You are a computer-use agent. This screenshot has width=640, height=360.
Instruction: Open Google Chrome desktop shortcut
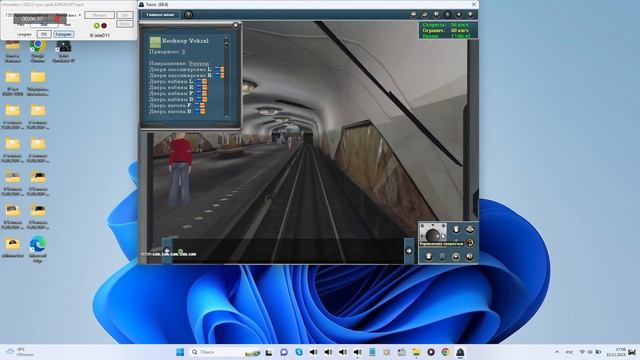[x=38, y=51]
